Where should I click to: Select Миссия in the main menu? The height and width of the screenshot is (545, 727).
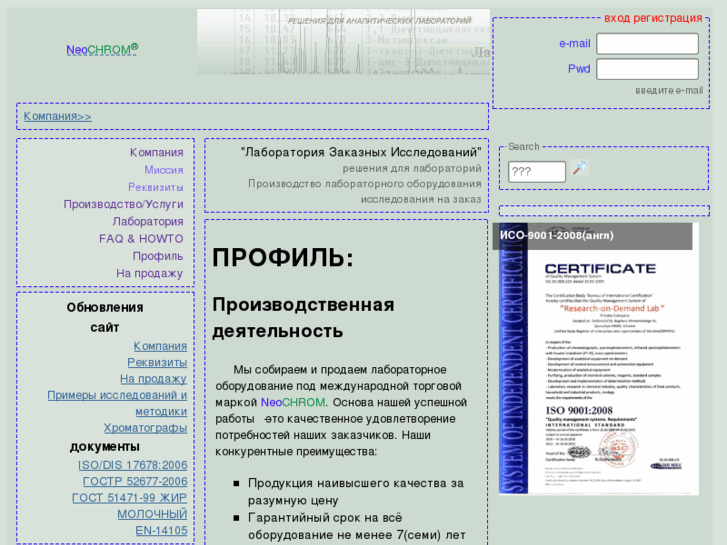point(164,170)
